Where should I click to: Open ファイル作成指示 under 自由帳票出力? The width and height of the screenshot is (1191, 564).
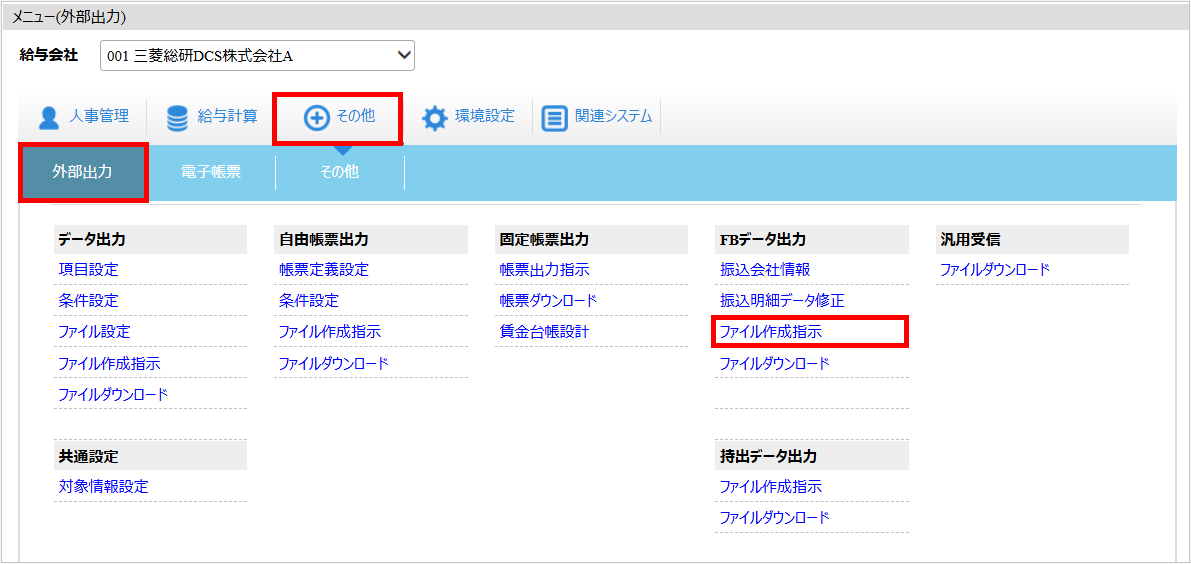click(330, 332)
